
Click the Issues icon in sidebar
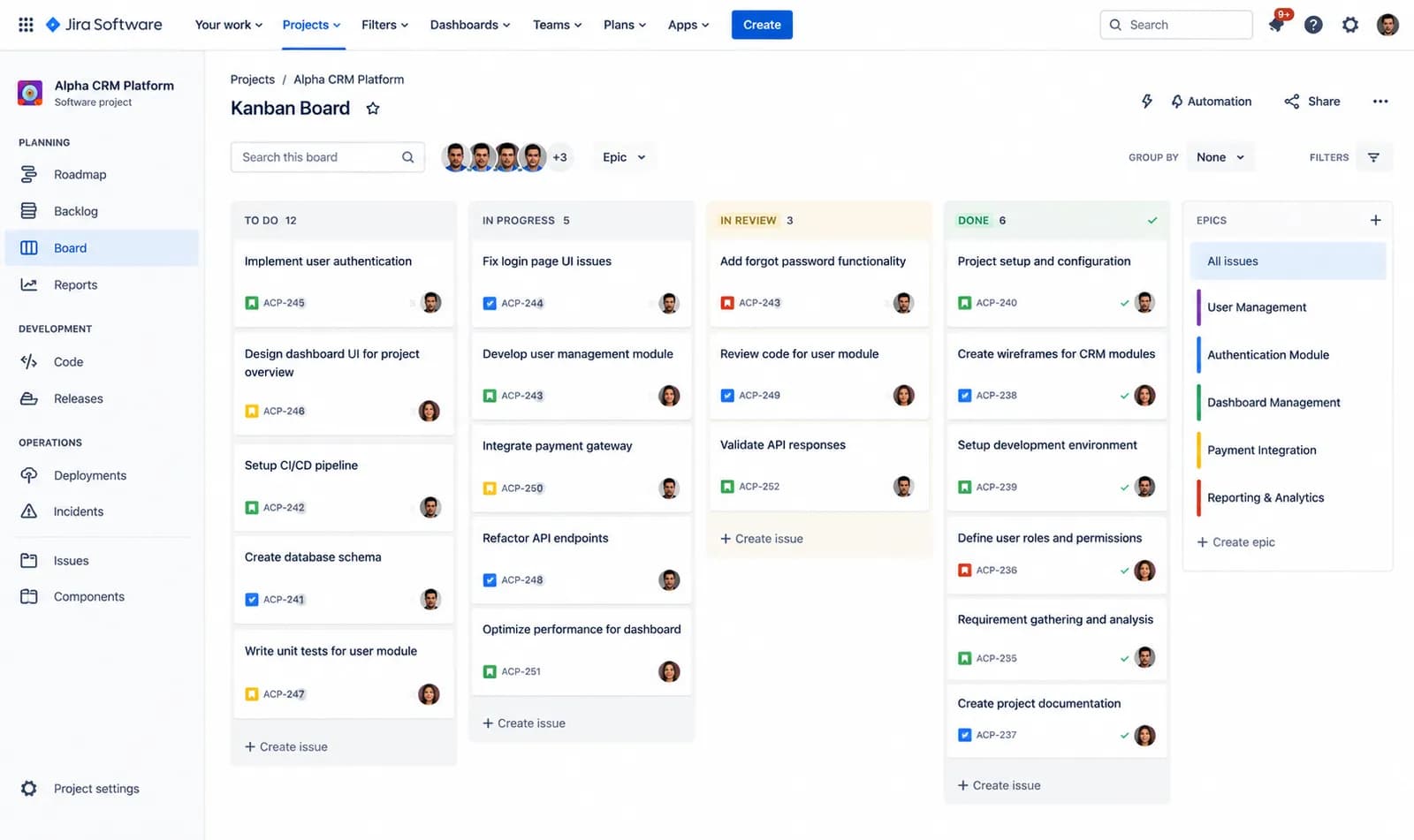point(28,561)
